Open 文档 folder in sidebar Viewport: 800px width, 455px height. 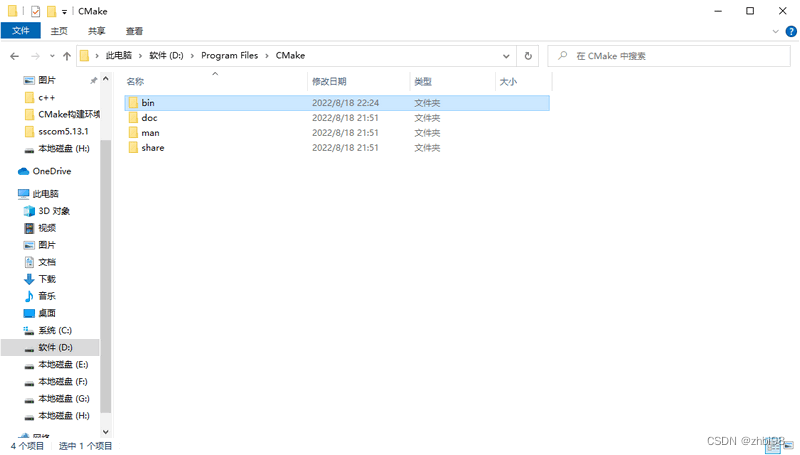(47, 262)
